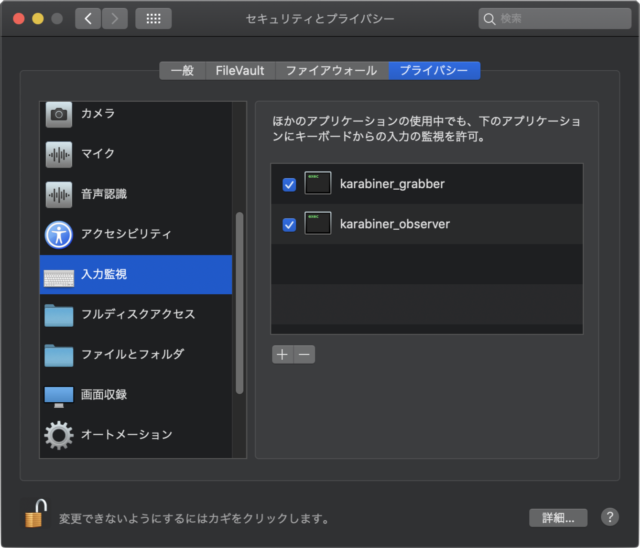The height and width of the screenshot is (548, 640).
Task: Click the privacy category list scrollbar
Action: (x=240, y=303)
